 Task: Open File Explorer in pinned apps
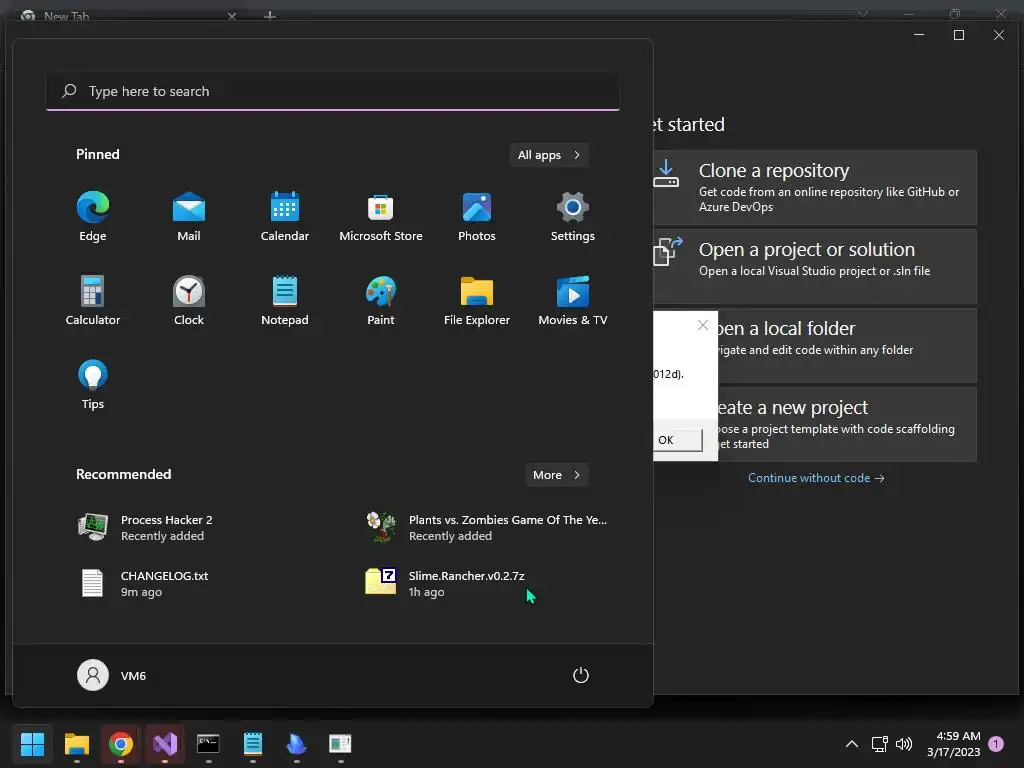click(477, 301)
